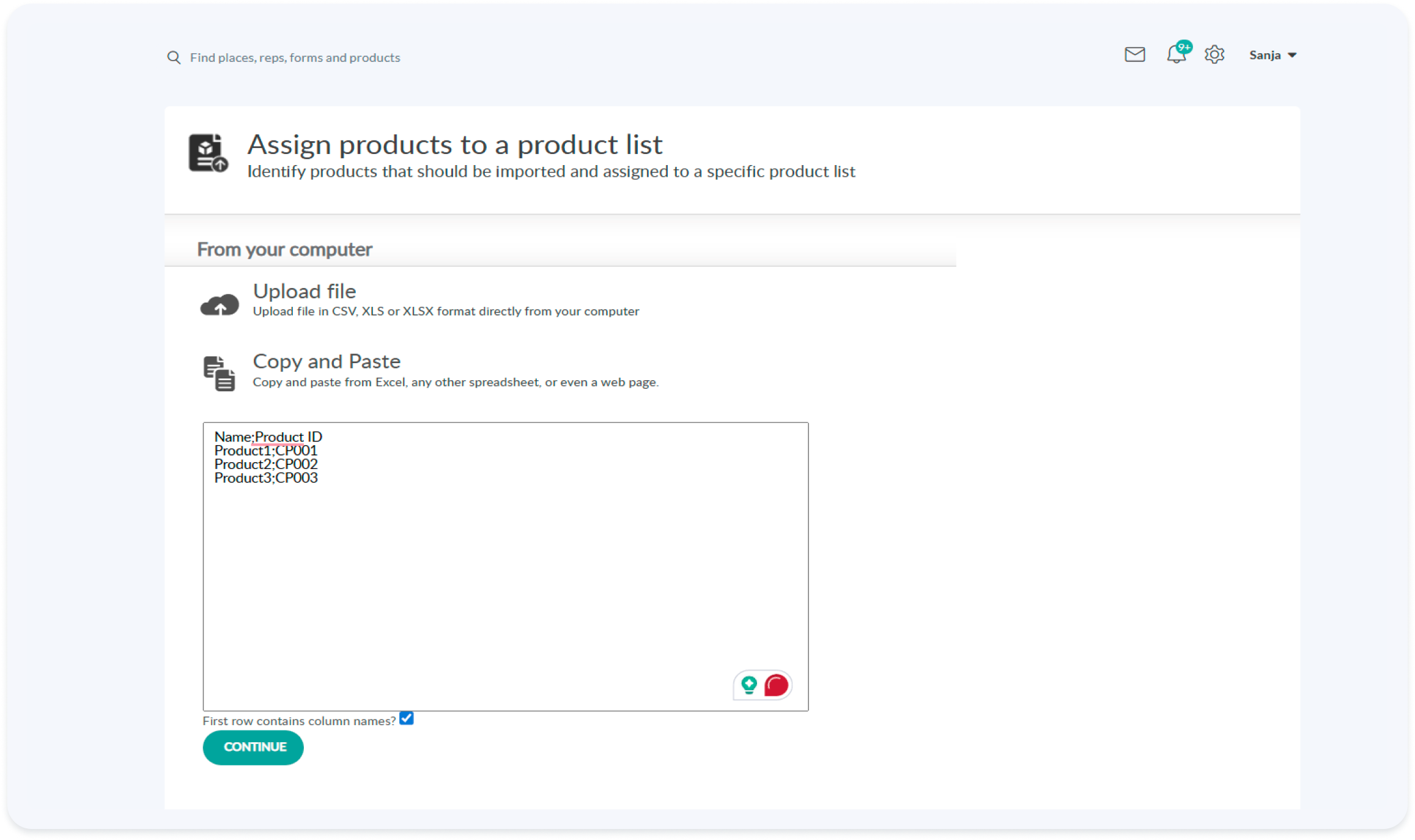Click the product list import header icon
Viewport: 1415px width, 840px height.
(x=208, y=153)
